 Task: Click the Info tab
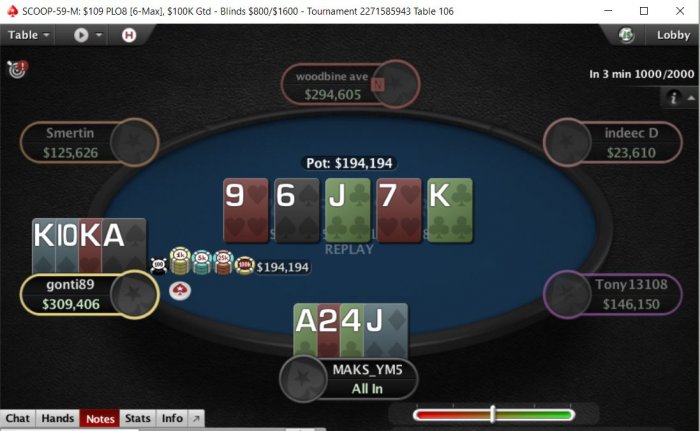coord(172,418)
